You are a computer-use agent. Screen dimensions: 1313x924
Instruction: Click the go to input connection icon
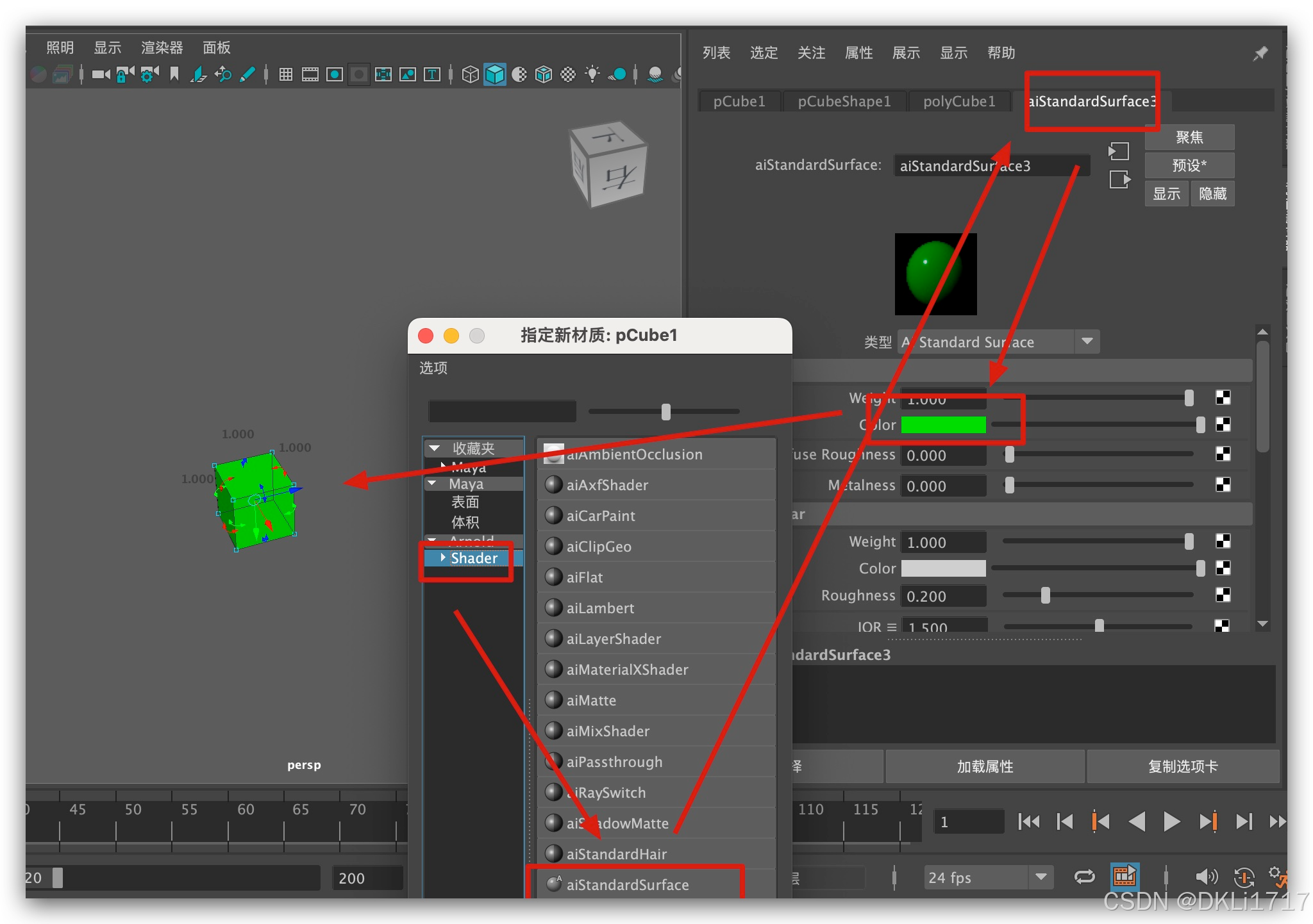click(x=1119, y=152)
